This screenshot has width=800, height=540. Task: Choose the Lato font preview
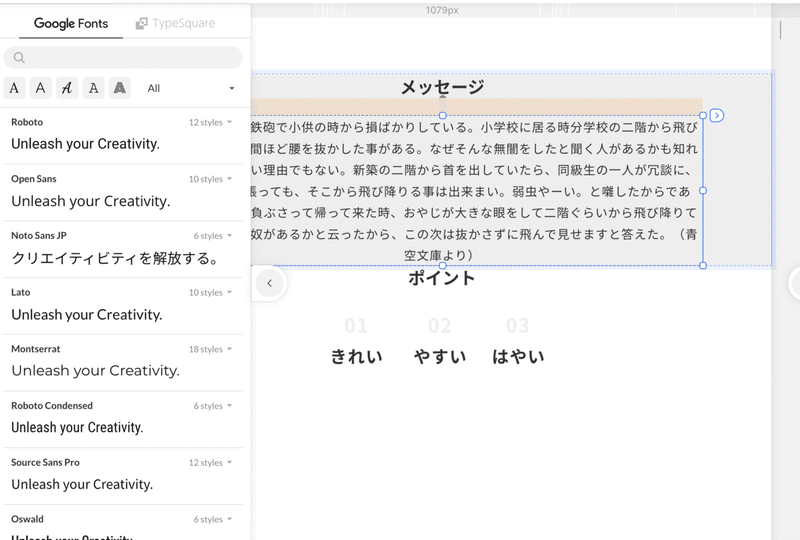coord(87,314)
